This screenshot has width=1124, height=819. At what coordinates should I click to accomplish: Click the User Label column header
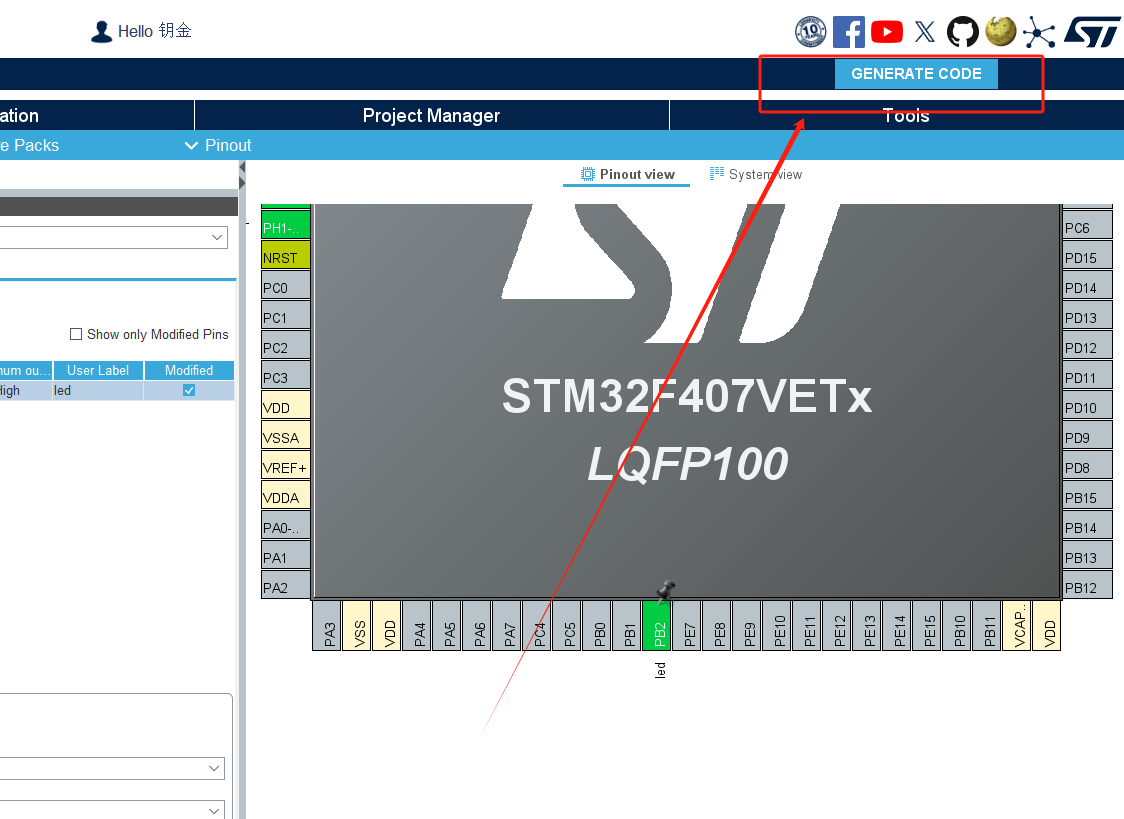pos(98,370)
